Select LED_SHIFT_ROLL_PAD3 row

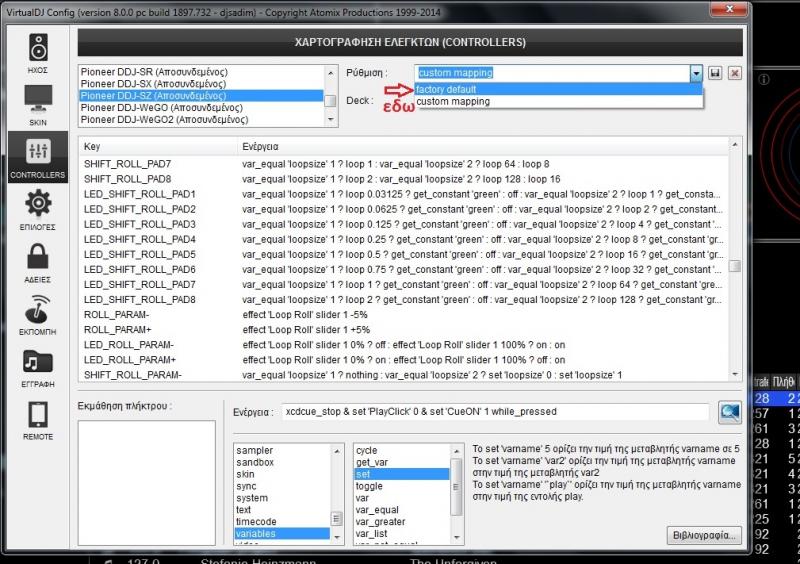point(403,224)
